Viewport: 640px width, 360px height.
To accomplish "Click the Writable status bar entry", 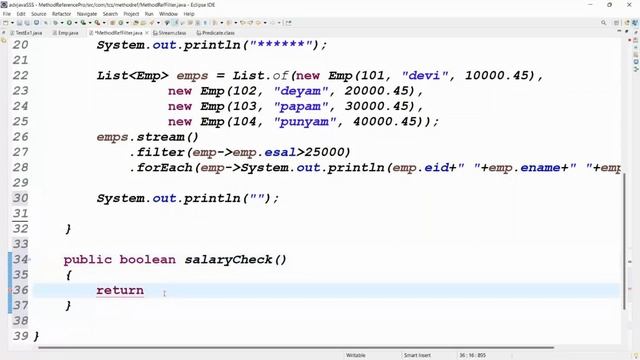I will coord(356,355).
